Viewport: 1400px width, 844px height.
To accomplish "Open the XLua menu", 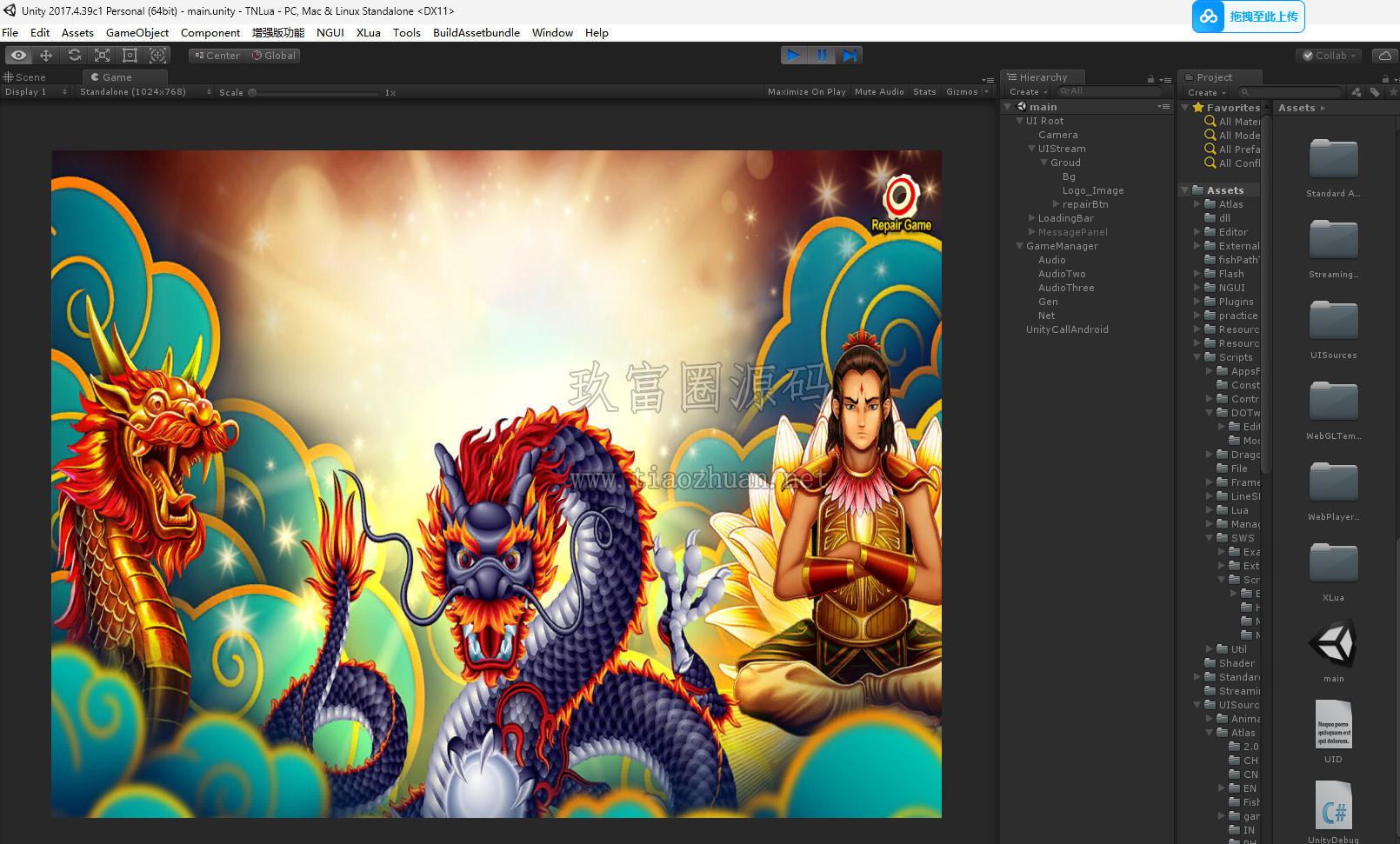I will [369, 32].
